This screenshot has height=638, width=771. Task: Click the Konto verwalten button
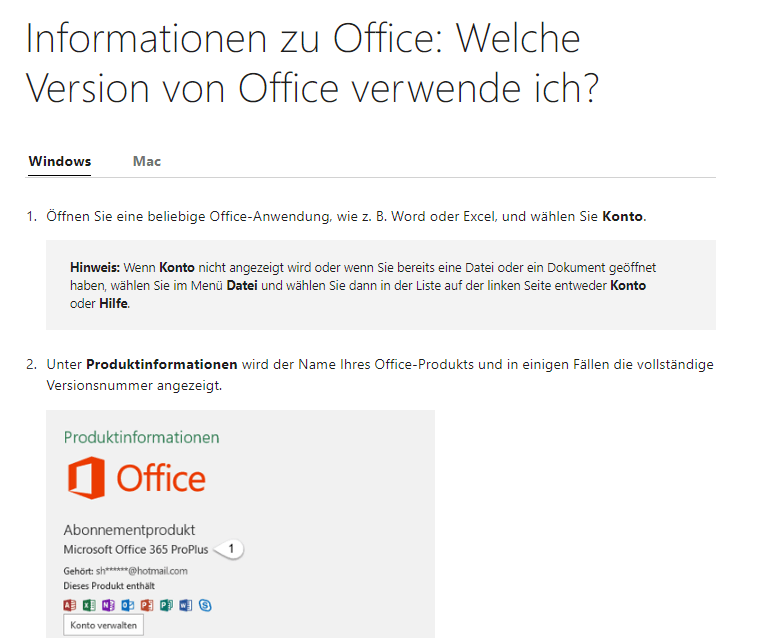pos(103,625)
